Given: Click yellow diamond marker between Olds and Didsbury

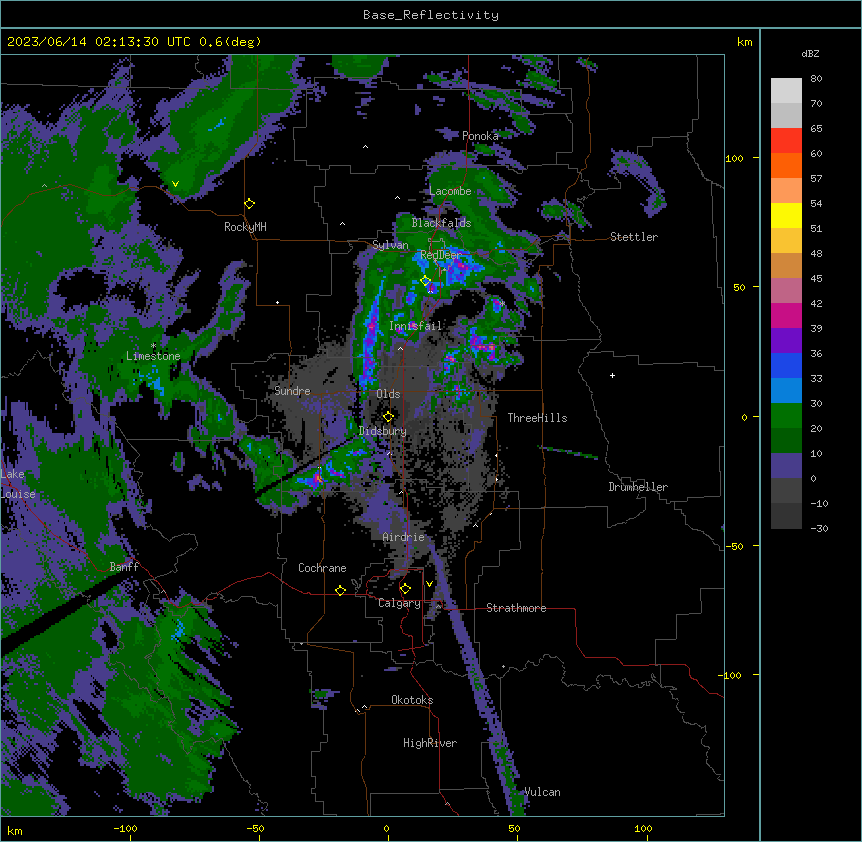Looking at the screenshot, I should (388, 417).
